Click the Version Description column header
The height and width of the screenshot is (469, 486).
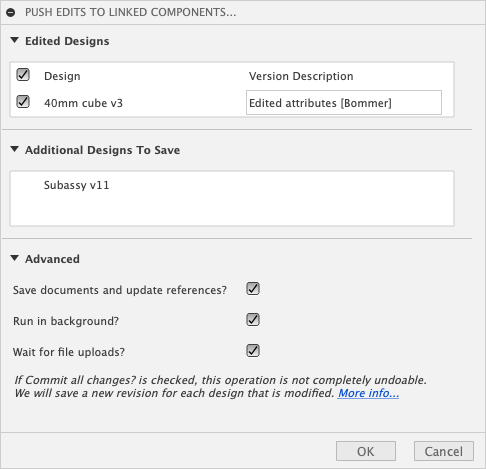[301, 76]
